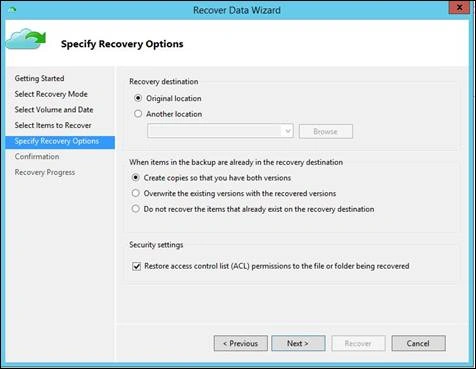Select Create copies so you have both versions

[135, 178]
